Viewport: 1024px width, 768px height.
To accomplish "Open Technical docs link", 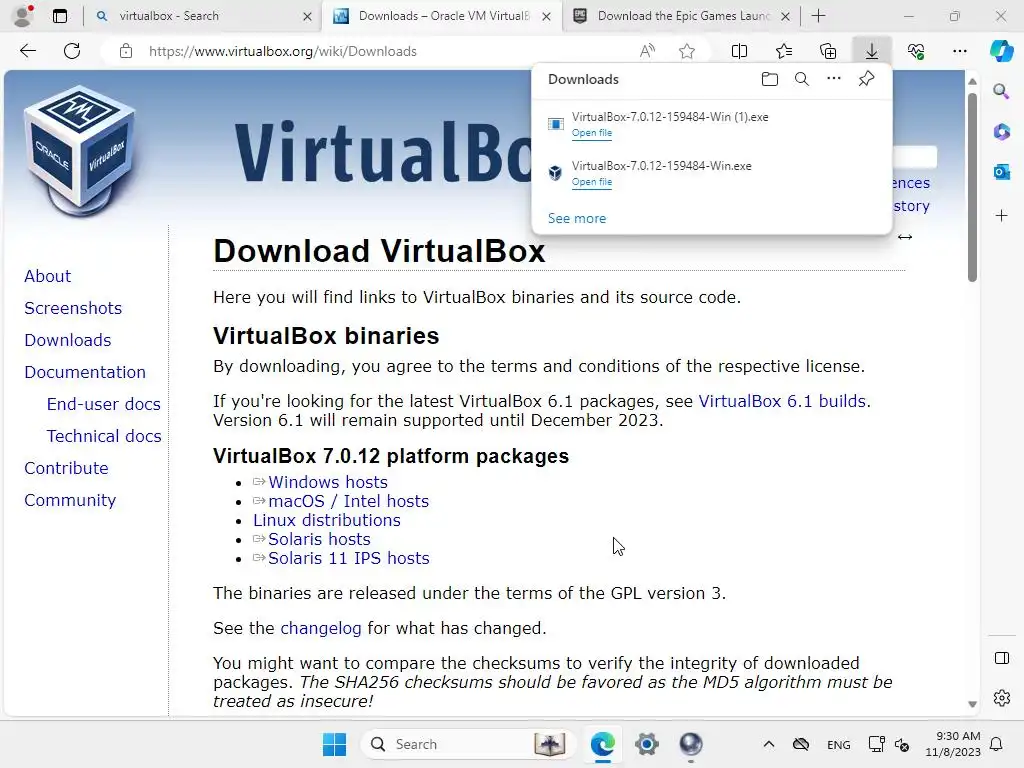I will point(104,436).
